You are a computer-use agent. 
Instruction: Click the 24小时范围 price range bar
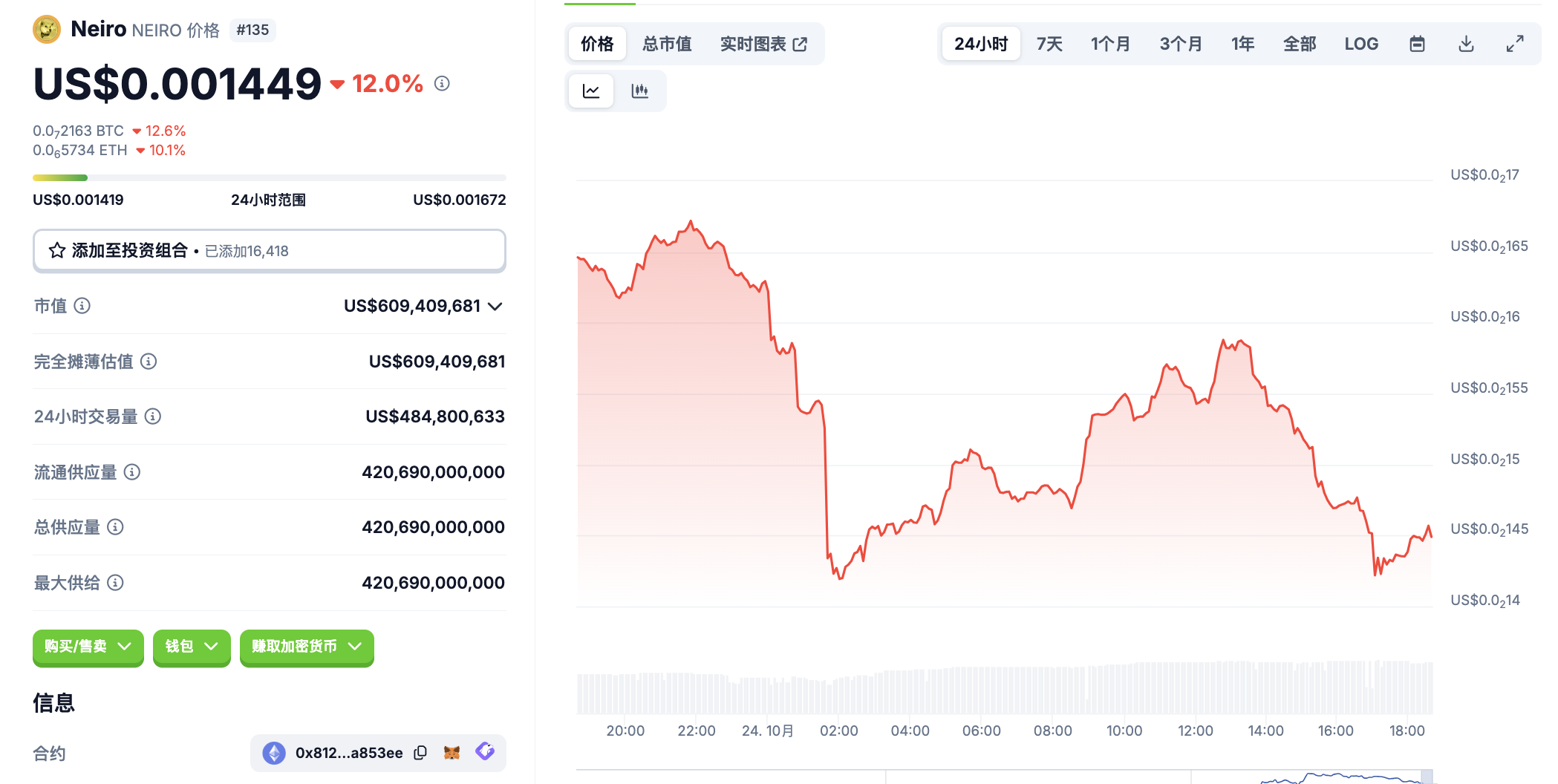tap(269, 178)
